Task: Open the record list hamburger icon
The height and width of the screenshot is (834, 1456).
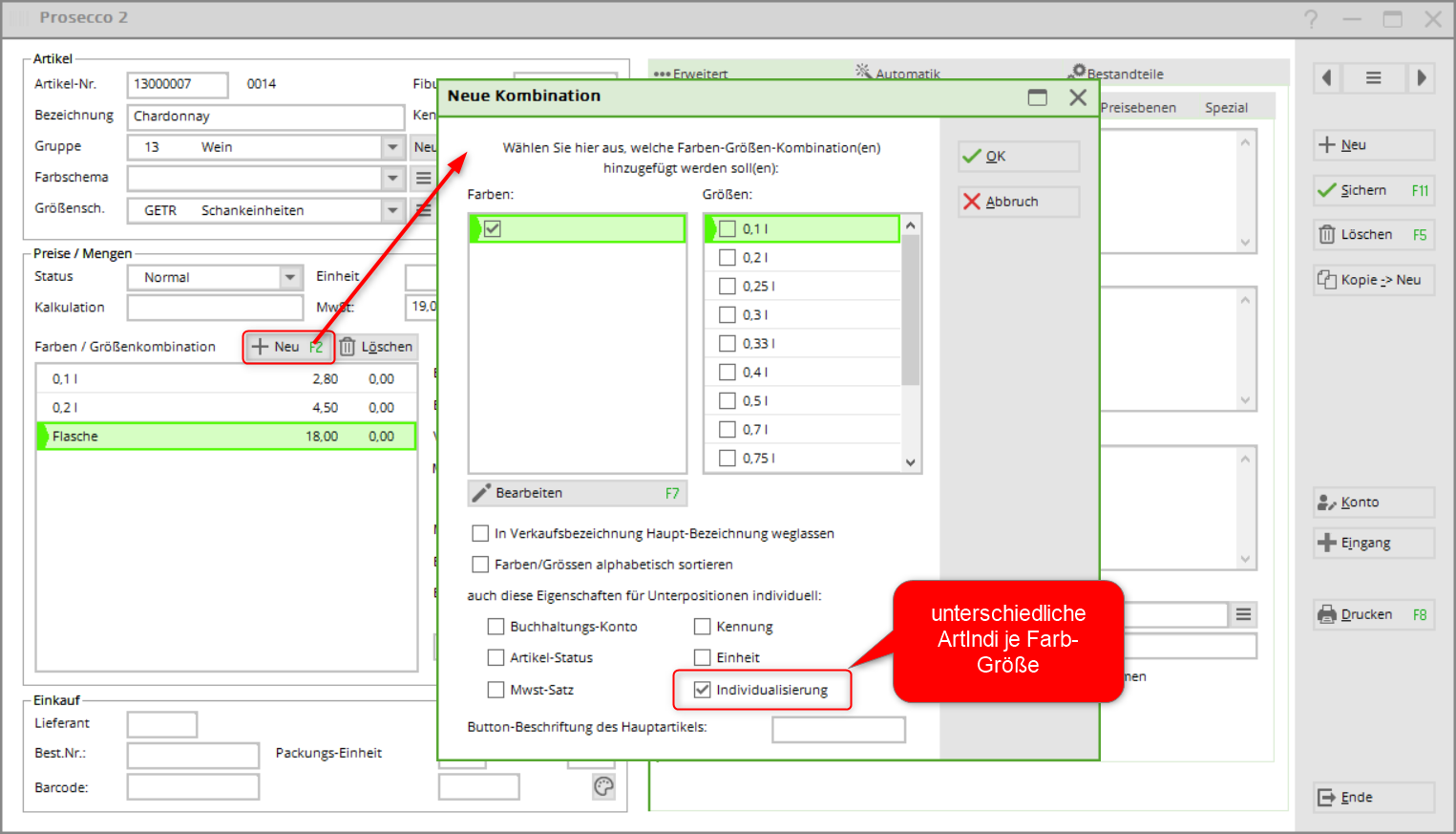Action: coord(1373,78)
